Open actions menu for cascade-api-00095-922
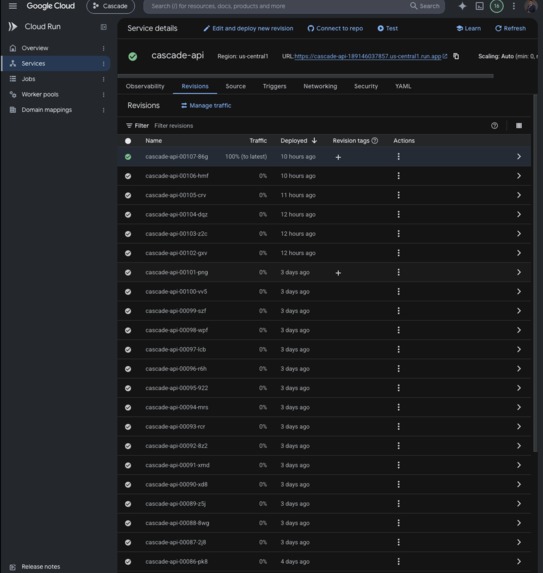 pyautogui.click(x=399, y=388)
